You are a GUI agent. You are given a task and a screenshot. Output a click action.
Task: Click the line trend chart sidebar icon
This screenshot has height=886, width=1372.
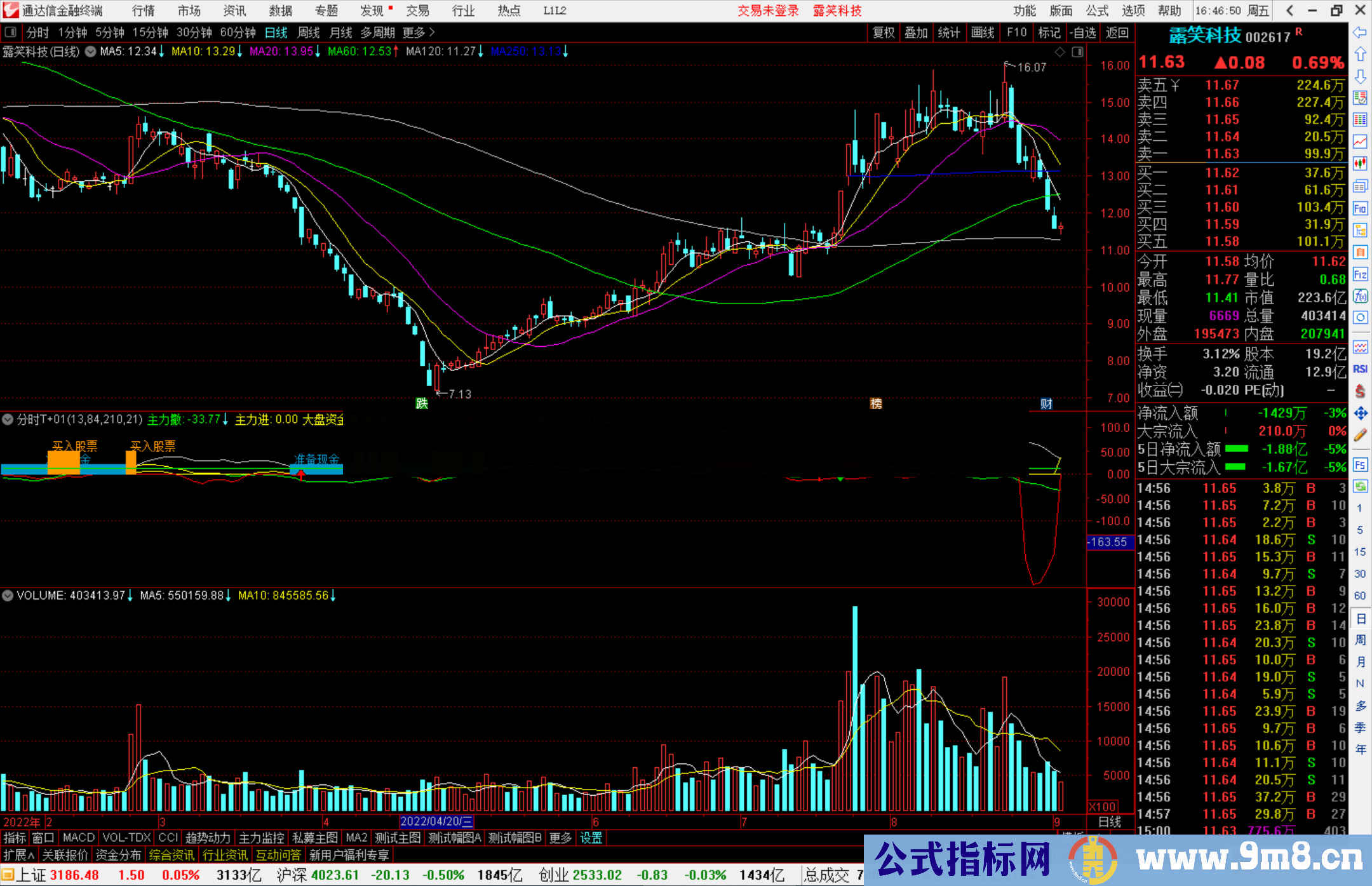click(1360, 141)
